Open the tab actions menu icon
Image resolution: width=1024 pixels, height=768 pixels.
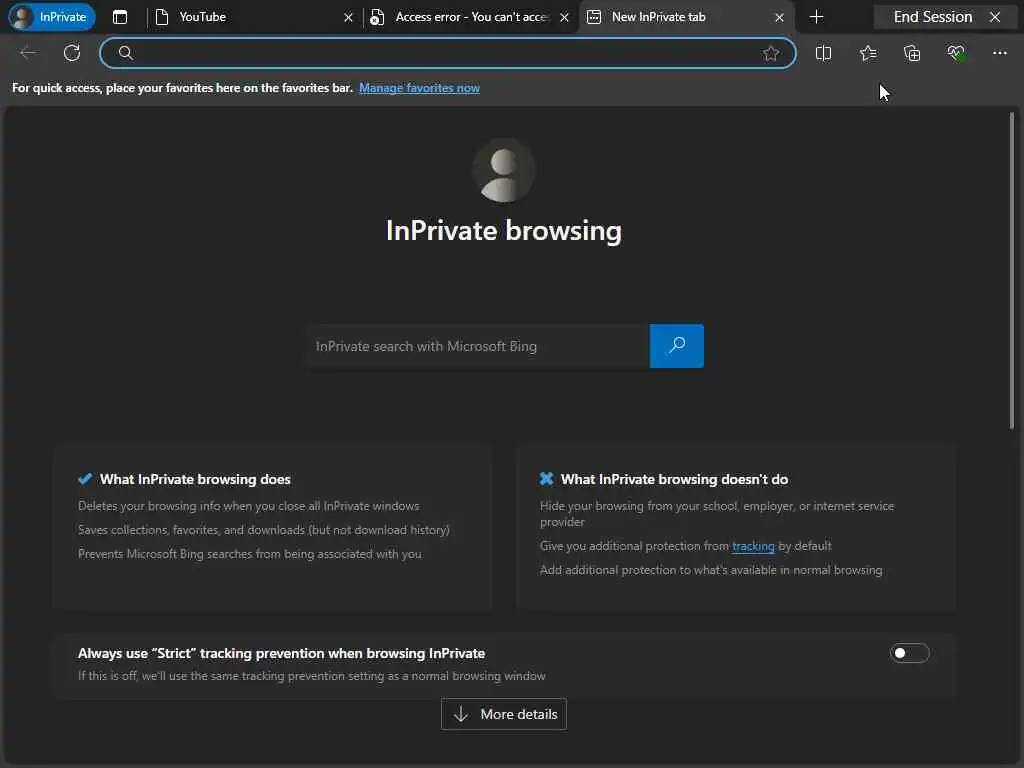(120, 17)
